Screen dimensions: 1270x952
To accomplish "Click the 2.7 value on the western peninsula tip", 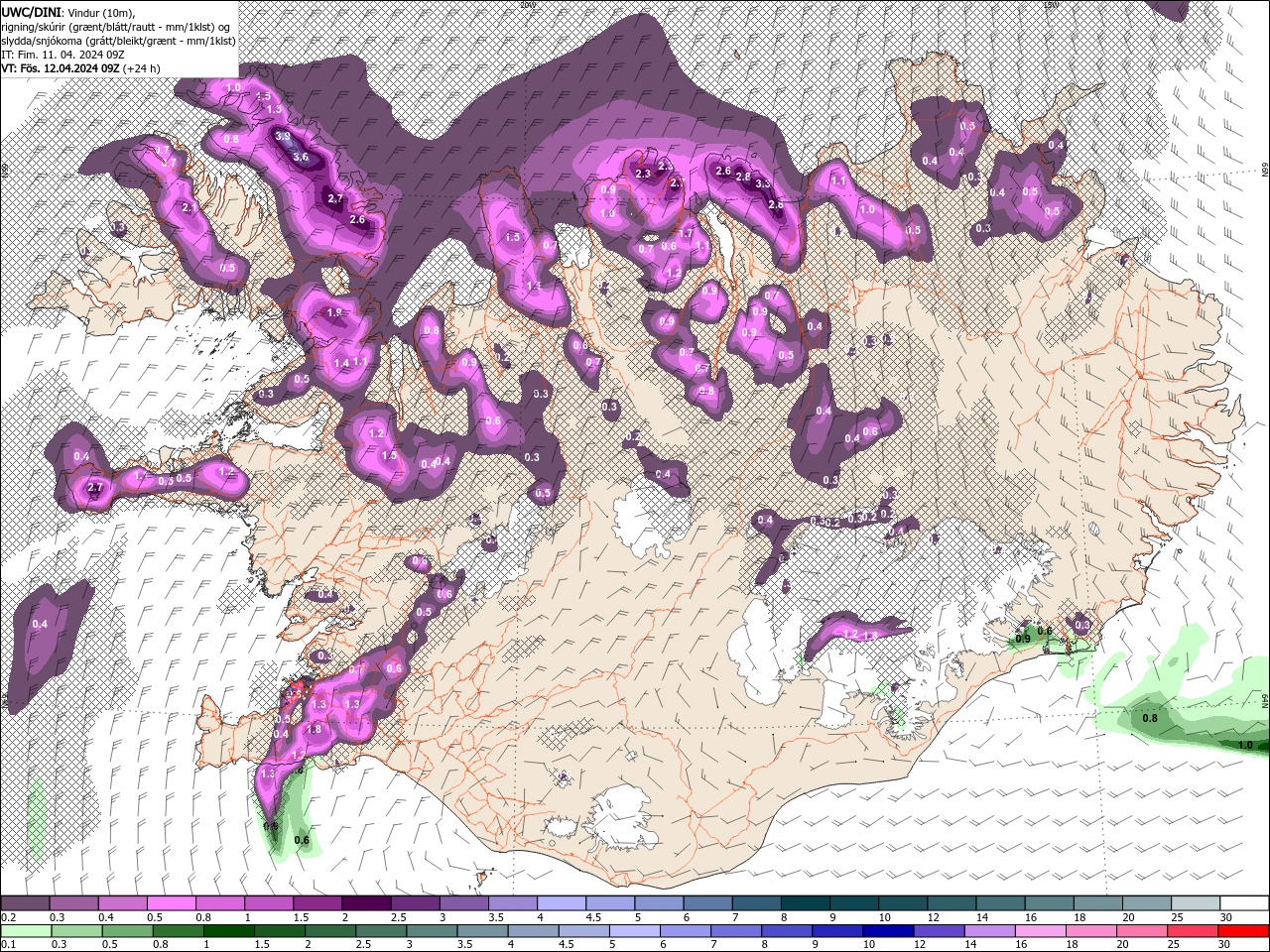I will click(95, 487).
